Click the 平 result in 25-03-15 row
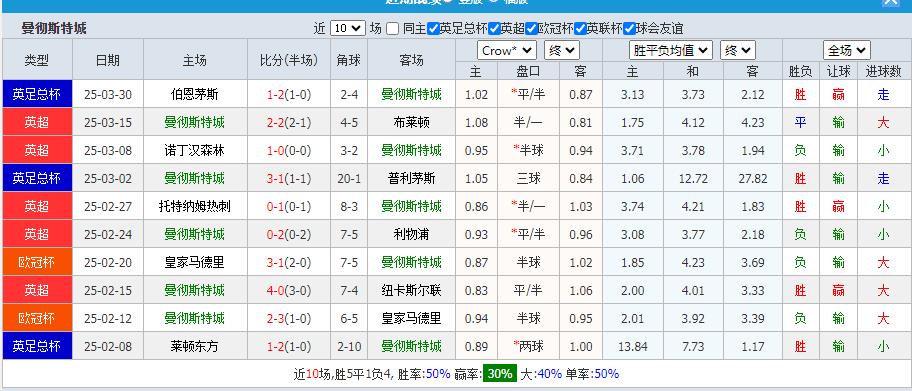912x391 pixels. (x=800, y=122)
